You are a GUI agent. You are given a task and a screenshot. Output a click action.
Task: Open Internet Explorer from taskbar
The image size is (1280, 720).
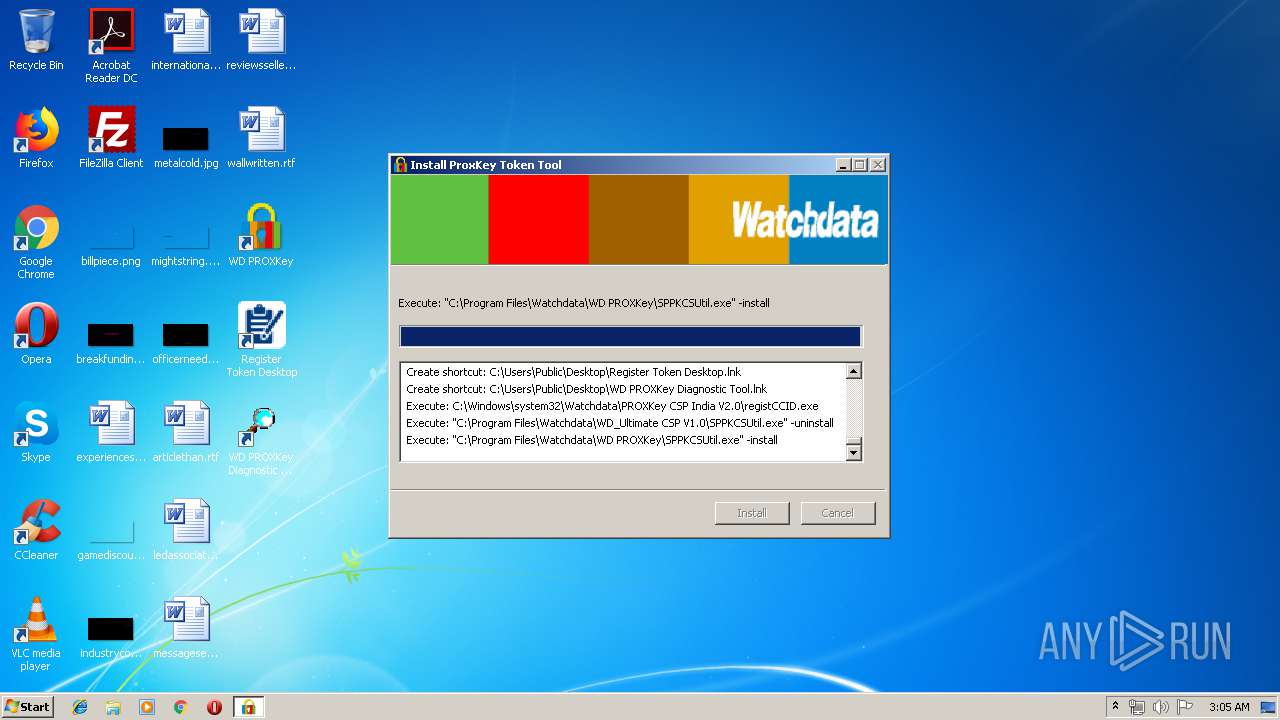pos(80,707)
